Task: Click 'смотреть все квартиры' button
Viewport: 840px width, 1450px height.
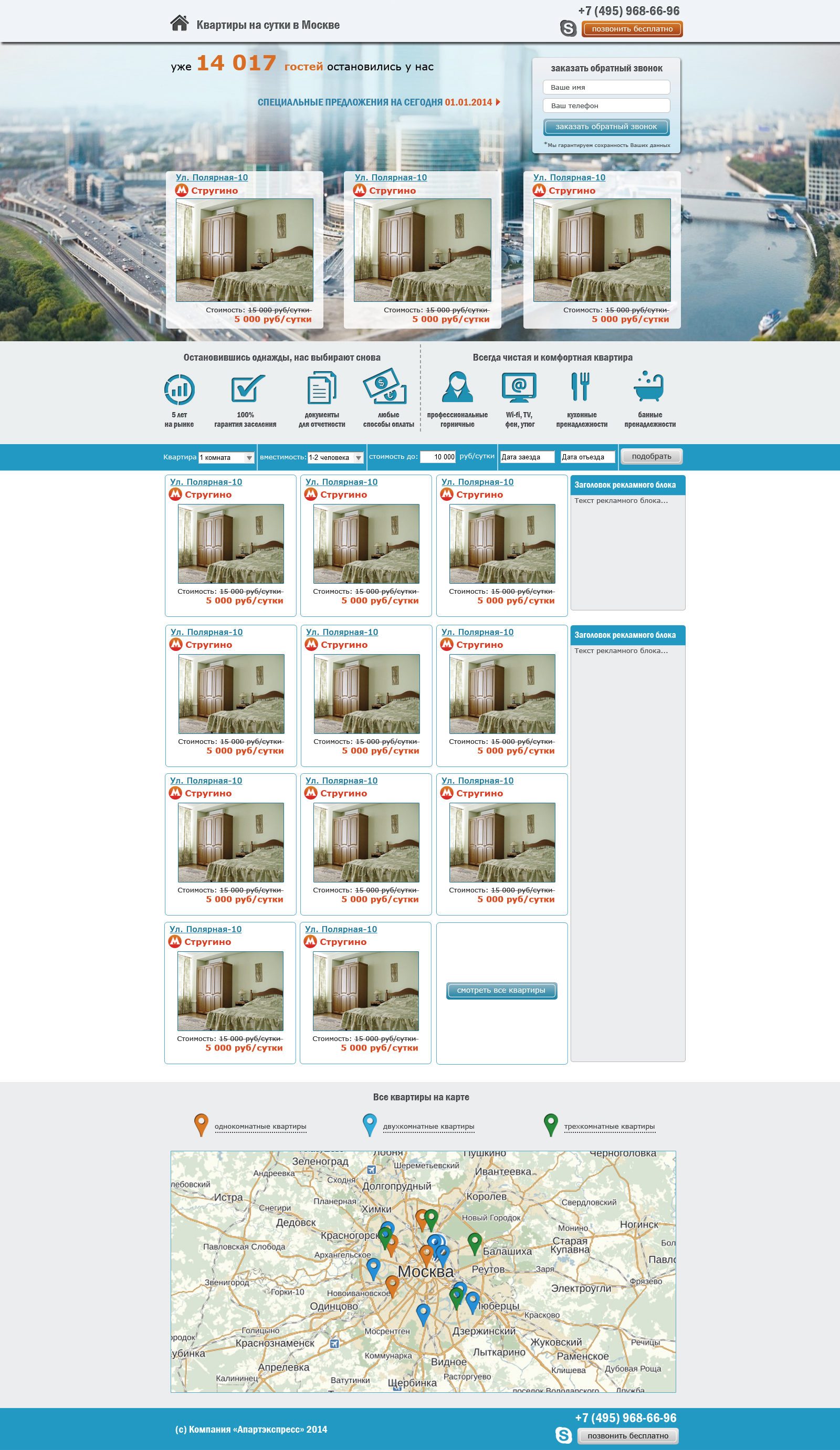Action: [501, 990]
